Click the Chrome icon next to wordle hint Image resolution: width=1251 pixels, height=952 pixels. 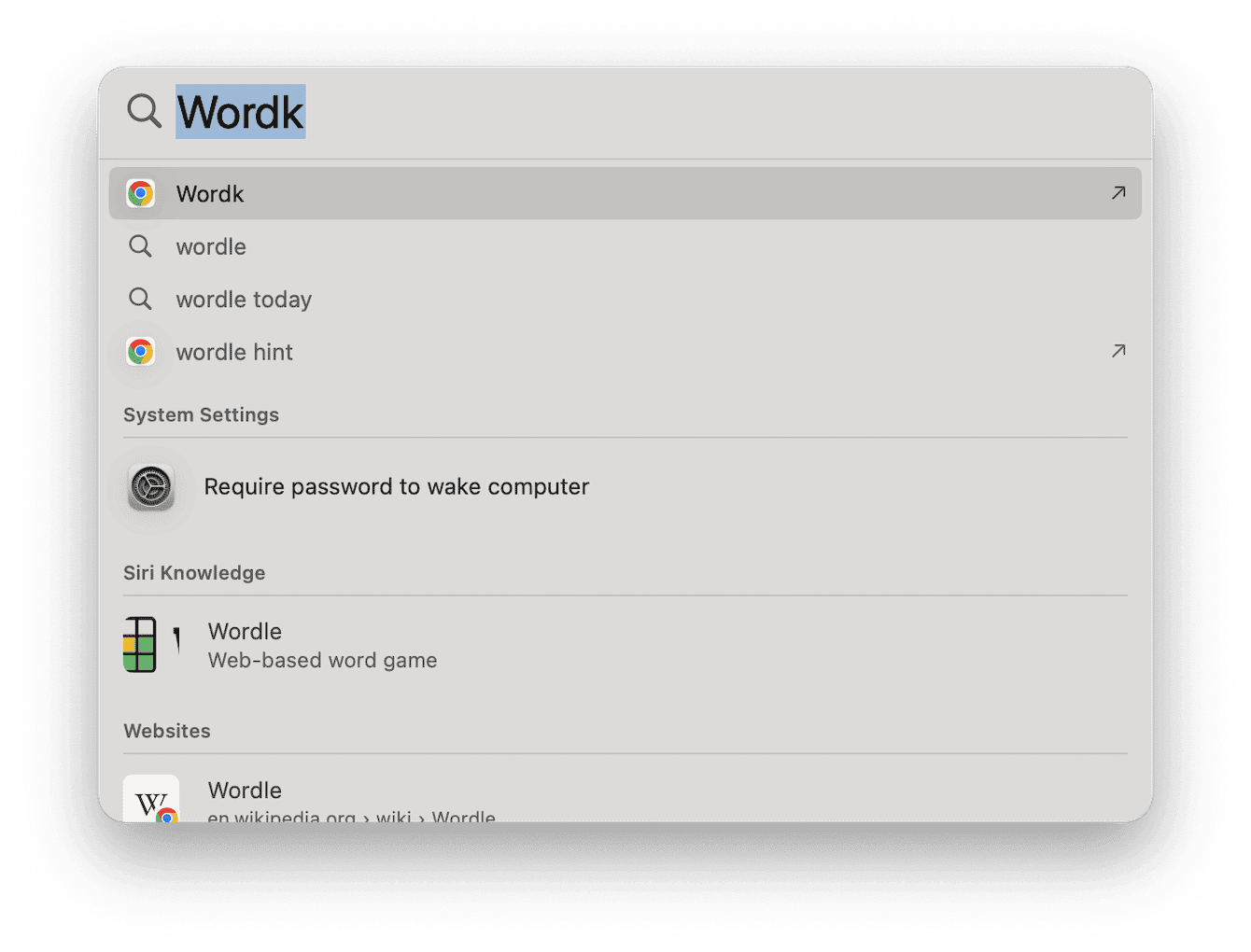[x=141, y=351]
